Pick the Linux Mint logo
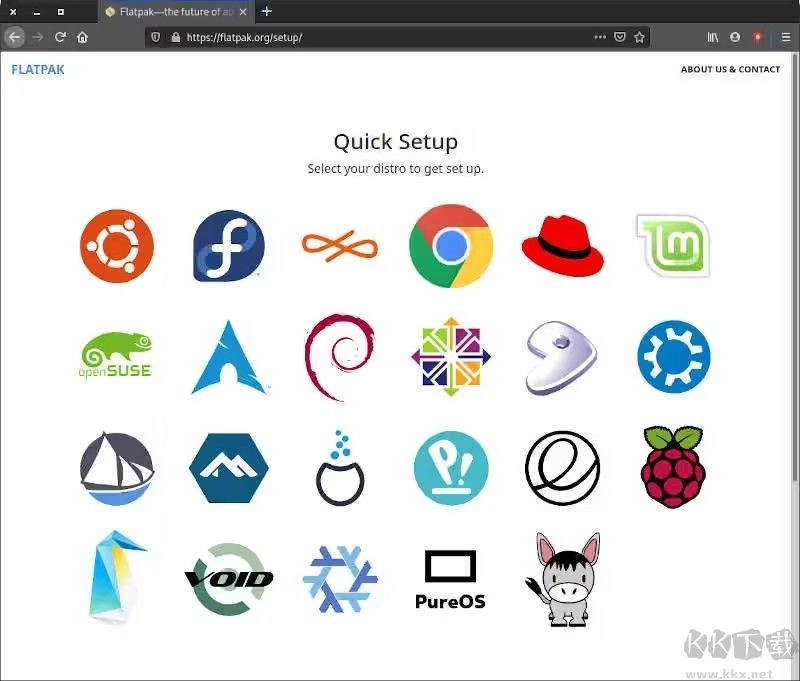The width and height of the screenshot is (800, 681). point(673,246)
